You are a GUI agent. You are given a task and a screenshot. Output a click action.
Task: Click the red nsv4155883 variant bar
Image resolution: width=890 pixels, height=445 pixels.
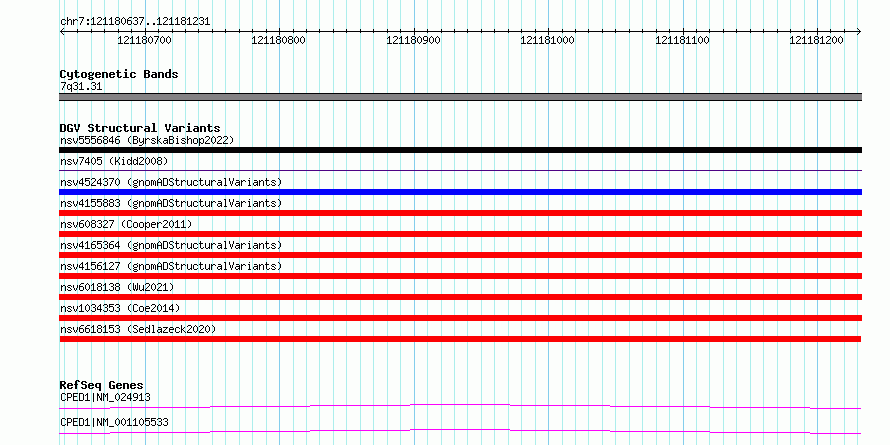[460, 213]
